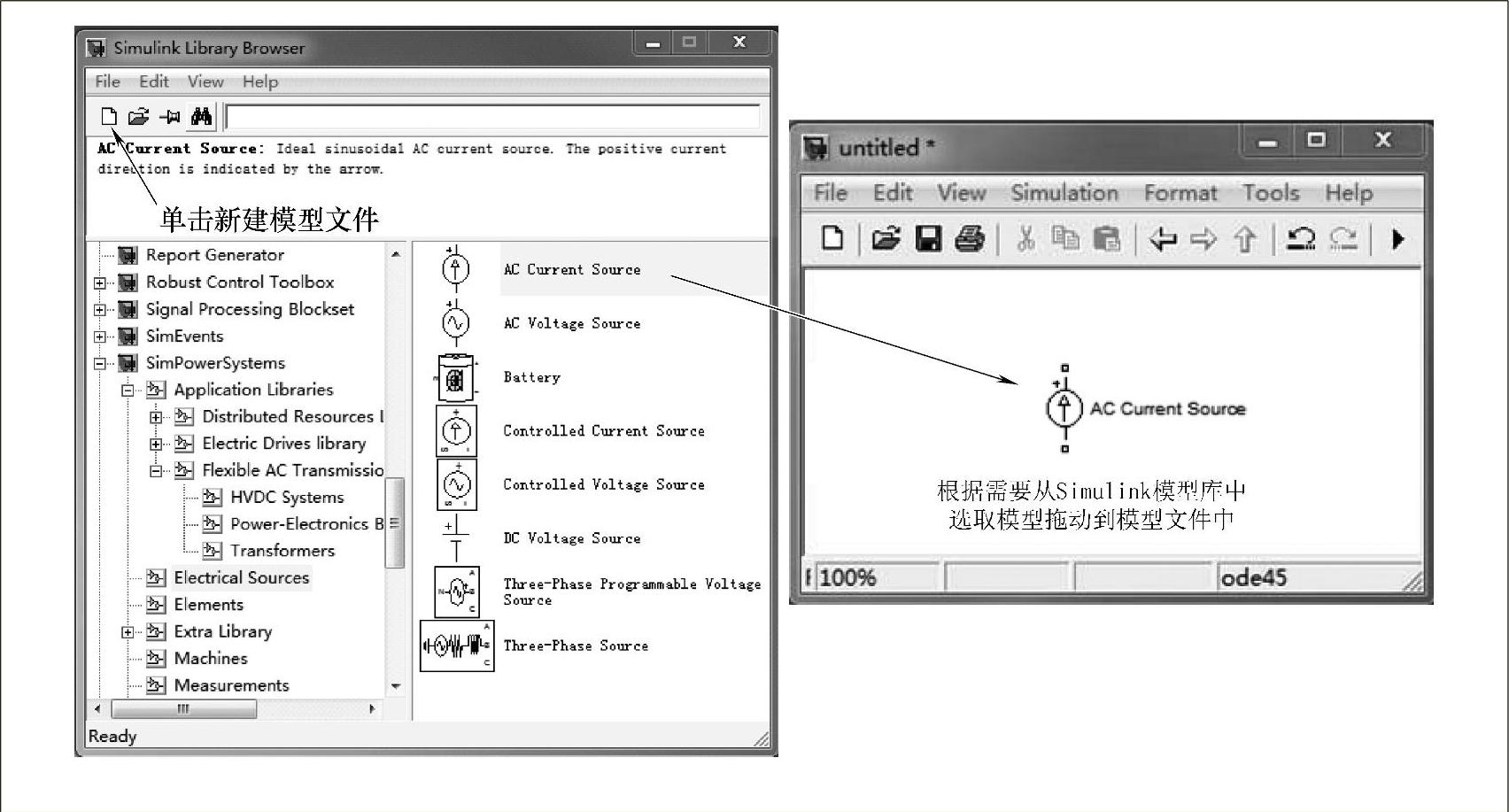Click New model icon in untitled window

pyautogui.click(x=832, y=238)
